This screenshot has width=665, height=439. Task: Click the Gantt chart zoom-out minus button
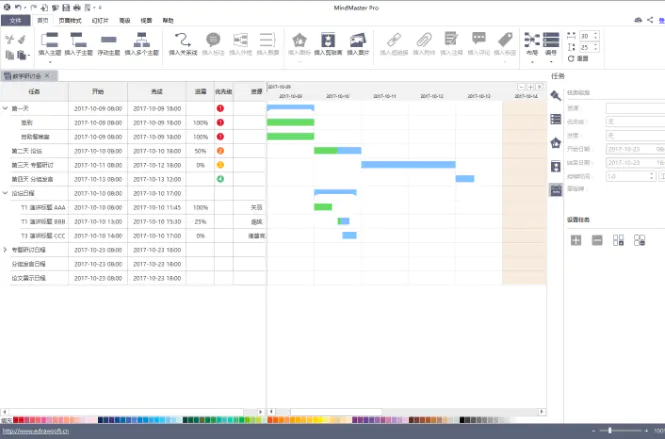[521, 87]
